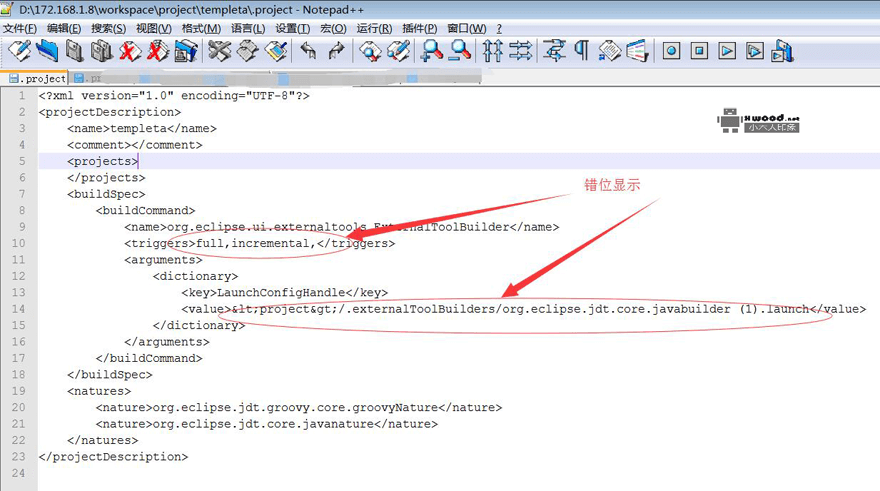The image size is (880, 491).
Task: Click the New file toolbar icon
Action: (x=20, y=51)
